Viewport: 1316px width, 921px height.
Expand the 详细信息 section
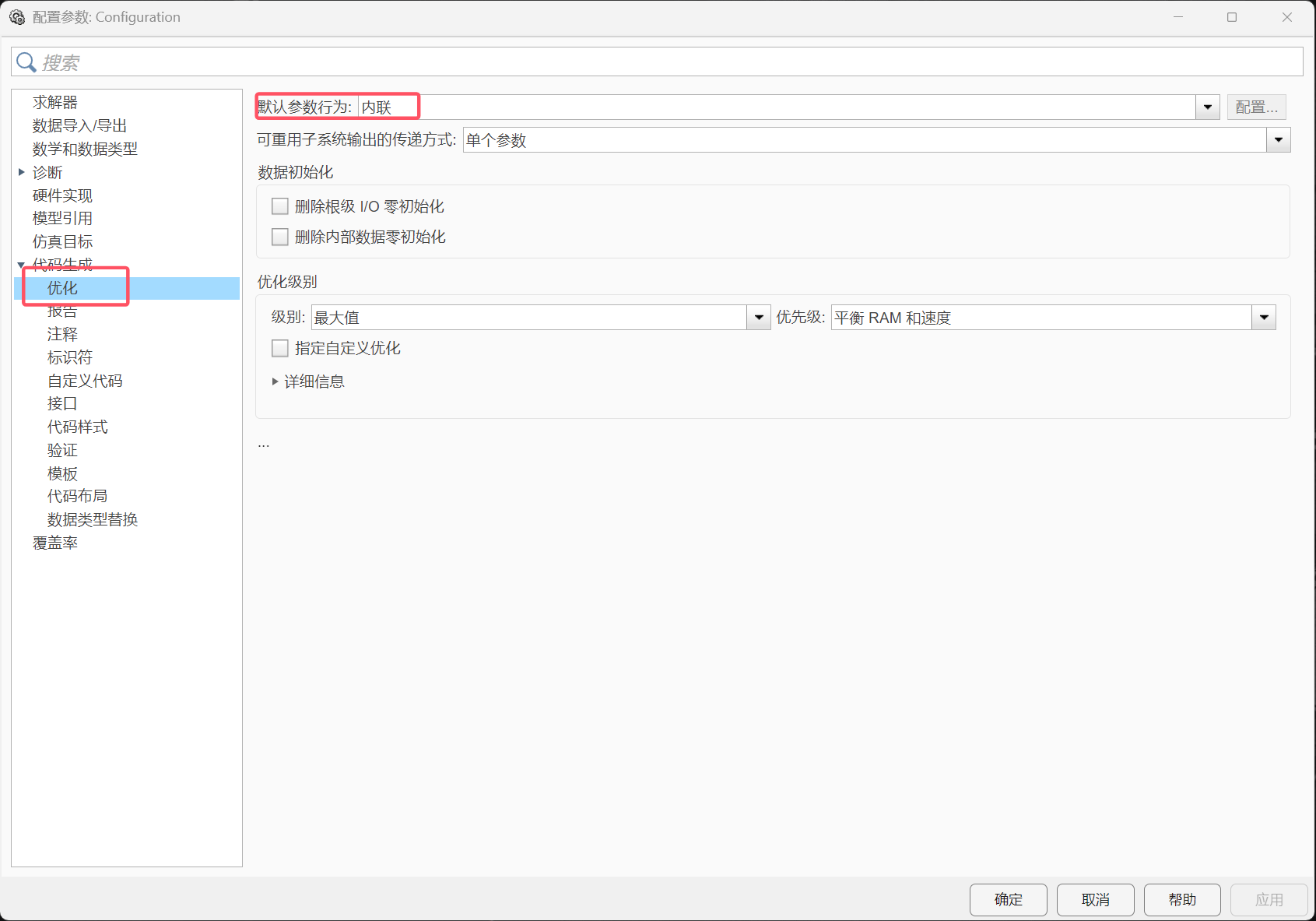pyautogui.click(x=275, y=381)
